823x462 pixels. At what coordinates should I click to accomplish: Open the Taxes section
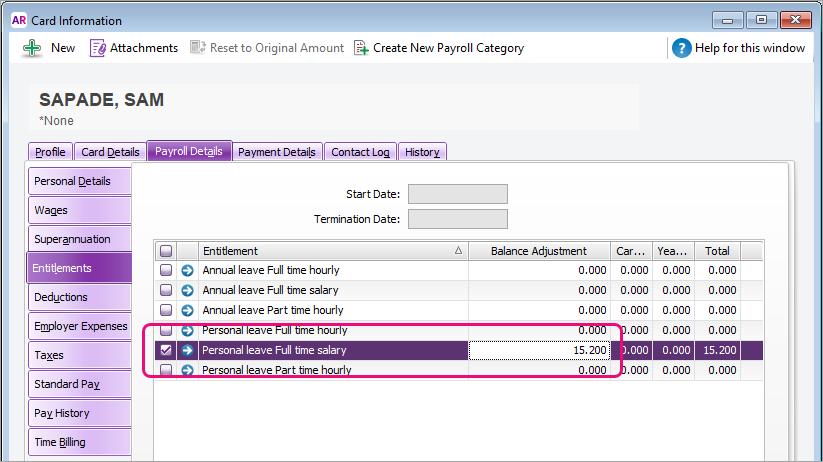(80, 355)
